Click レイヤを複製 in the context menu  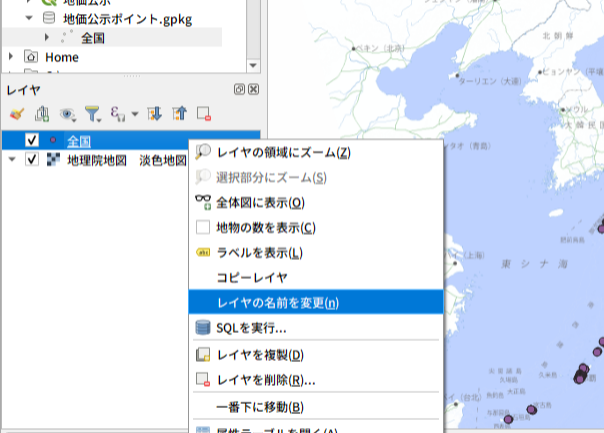[259, 355]
